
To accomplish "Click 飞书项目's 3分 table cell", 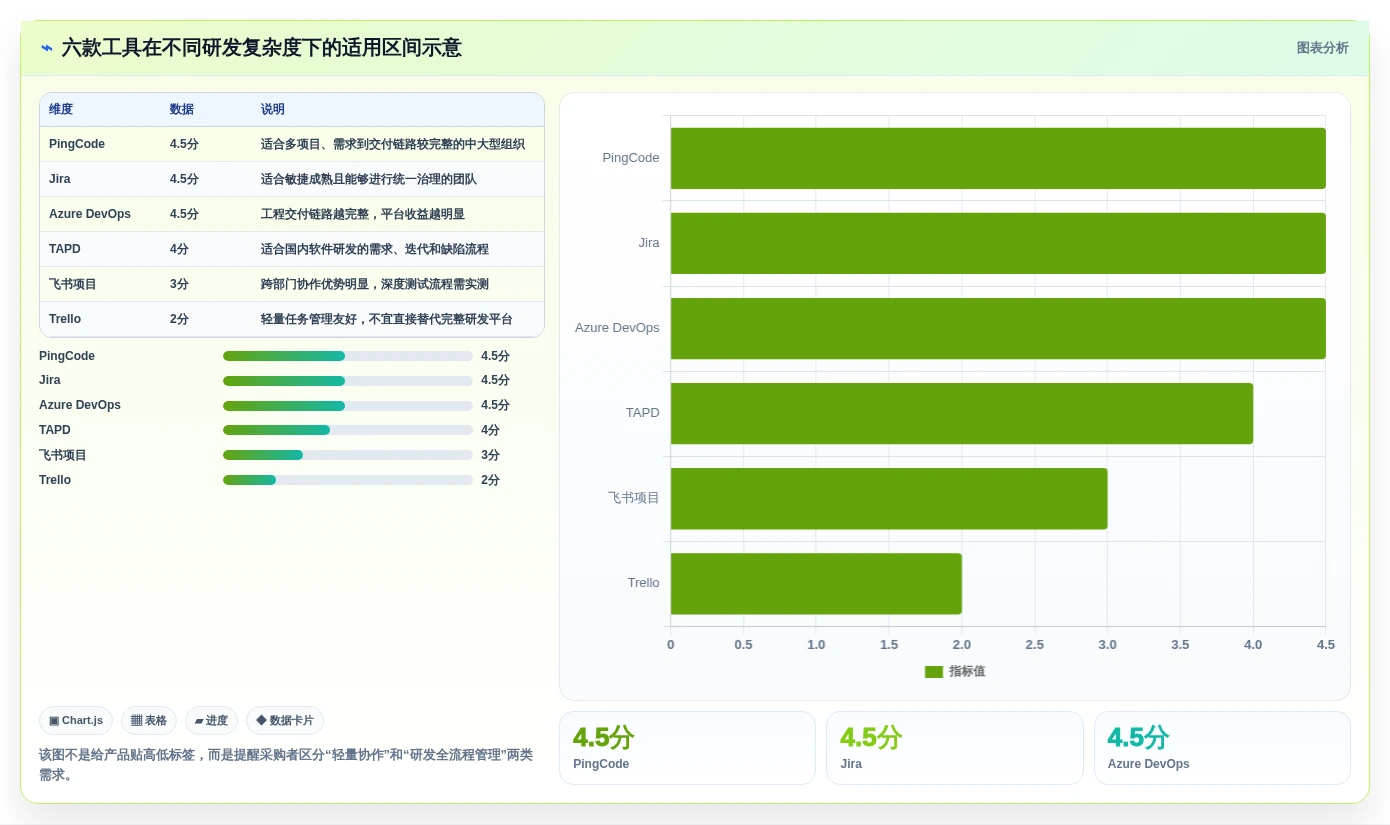I will pos(180,284).
